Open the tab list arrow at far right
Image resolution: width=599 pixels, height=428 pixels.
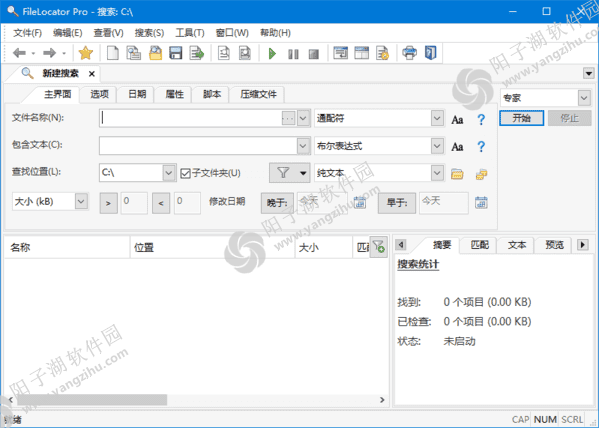click(x=589, y=73)
